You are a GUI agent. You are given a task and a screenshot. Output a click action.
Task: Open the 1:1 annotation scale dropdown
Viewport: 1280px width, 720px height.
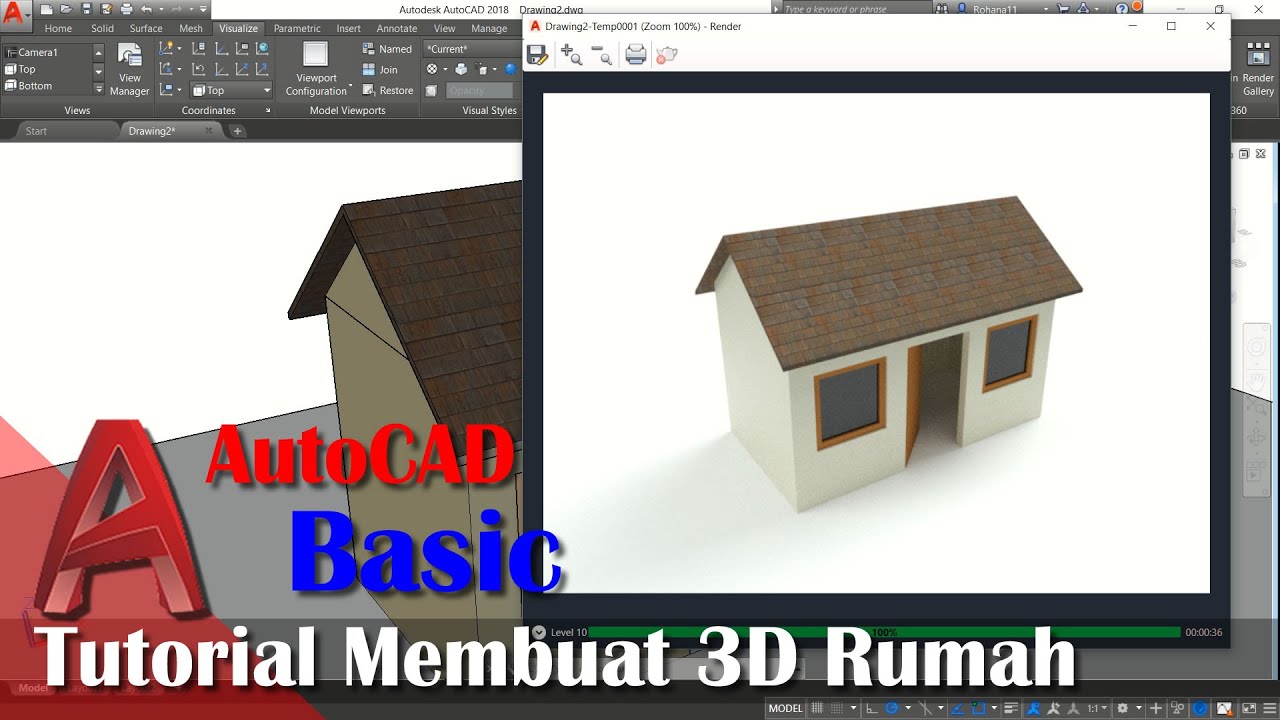coord(1098,708)
